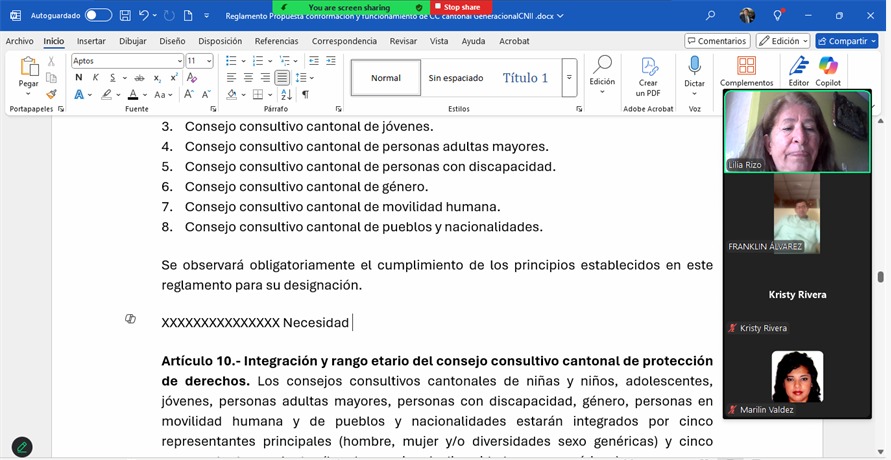The height and width of the screenshot is (460, 891).
Task: Increase paragraph indent
Action: [331, 61]
